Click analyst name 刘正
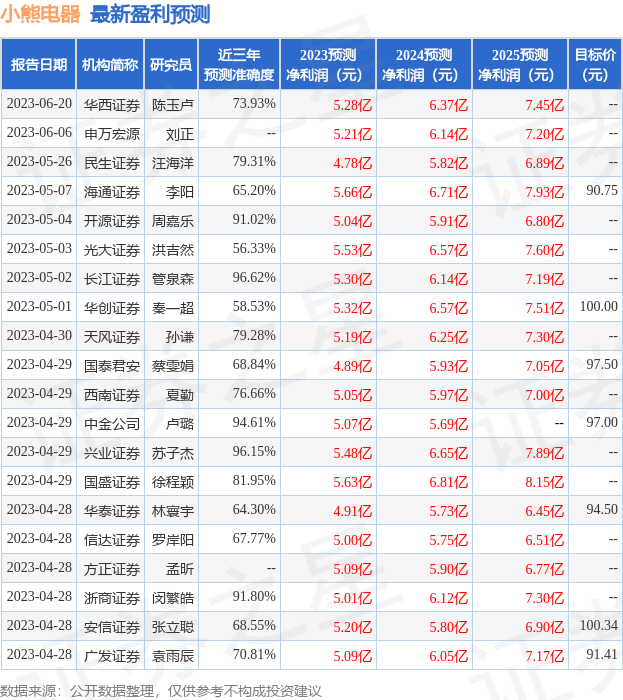The width and height of the screenshot is (623, 700). (x=180, y=133)
